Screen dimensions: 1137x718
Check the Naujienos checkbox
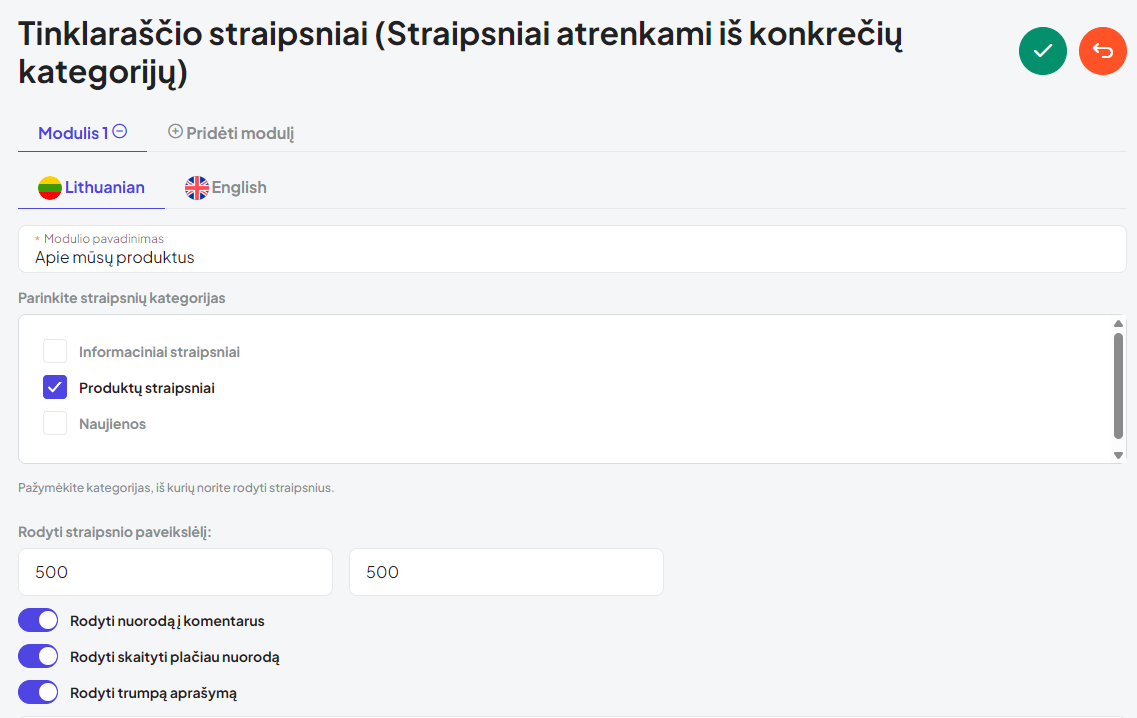click(x=55, y=423)
